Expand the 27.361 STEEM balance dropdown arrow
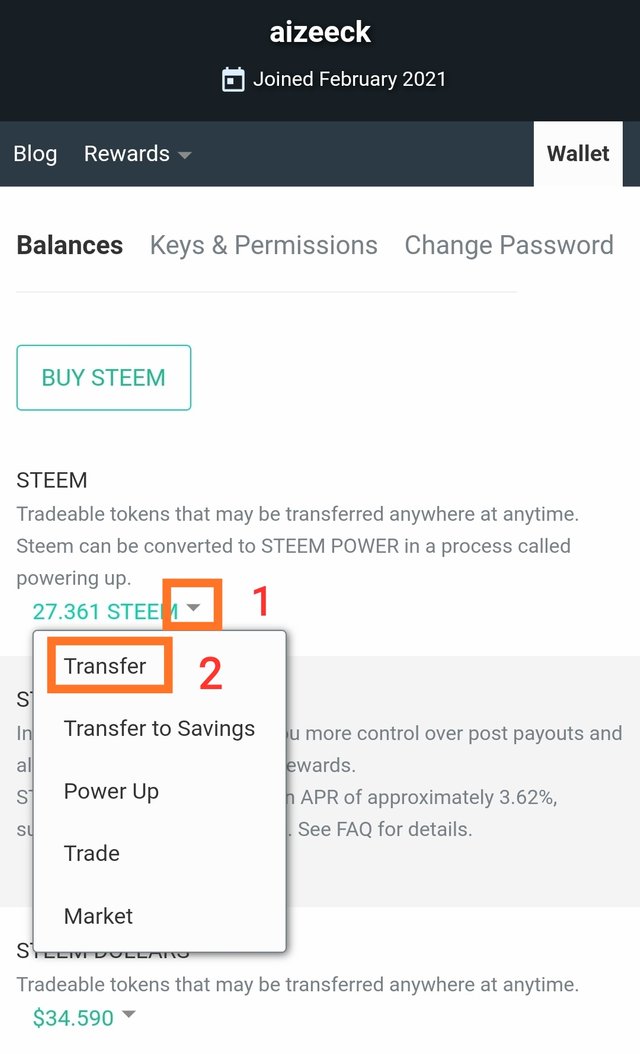Screen dimensions: 640x1054 pyautogui.click(x=194, y=608)
